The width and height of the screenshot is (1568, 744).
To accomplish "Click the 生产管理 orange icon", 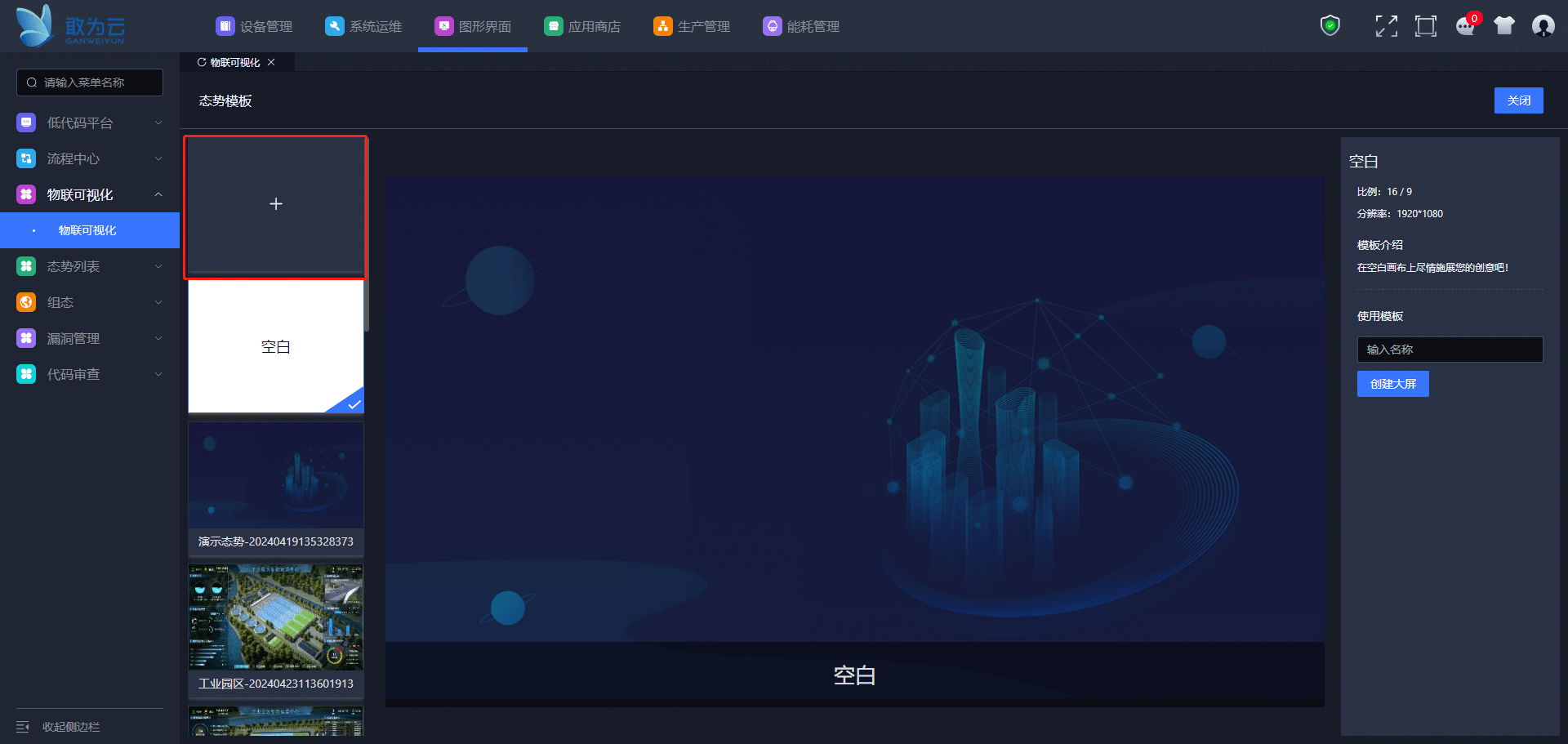I will point(662,26).
